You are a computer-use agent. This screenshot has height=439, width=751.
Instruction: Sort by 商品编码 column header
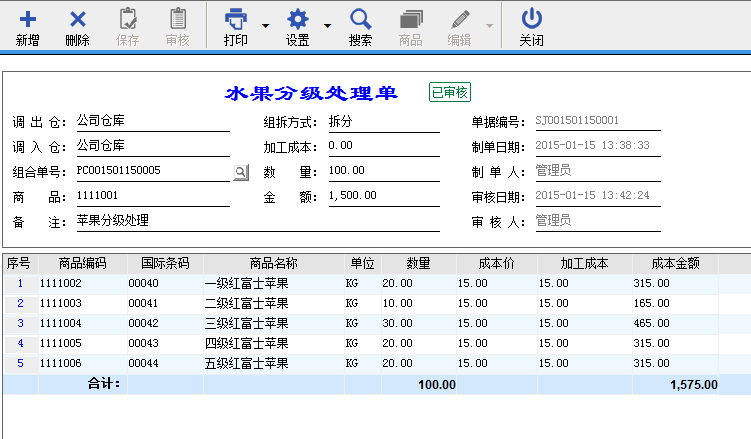coord(83,263)
